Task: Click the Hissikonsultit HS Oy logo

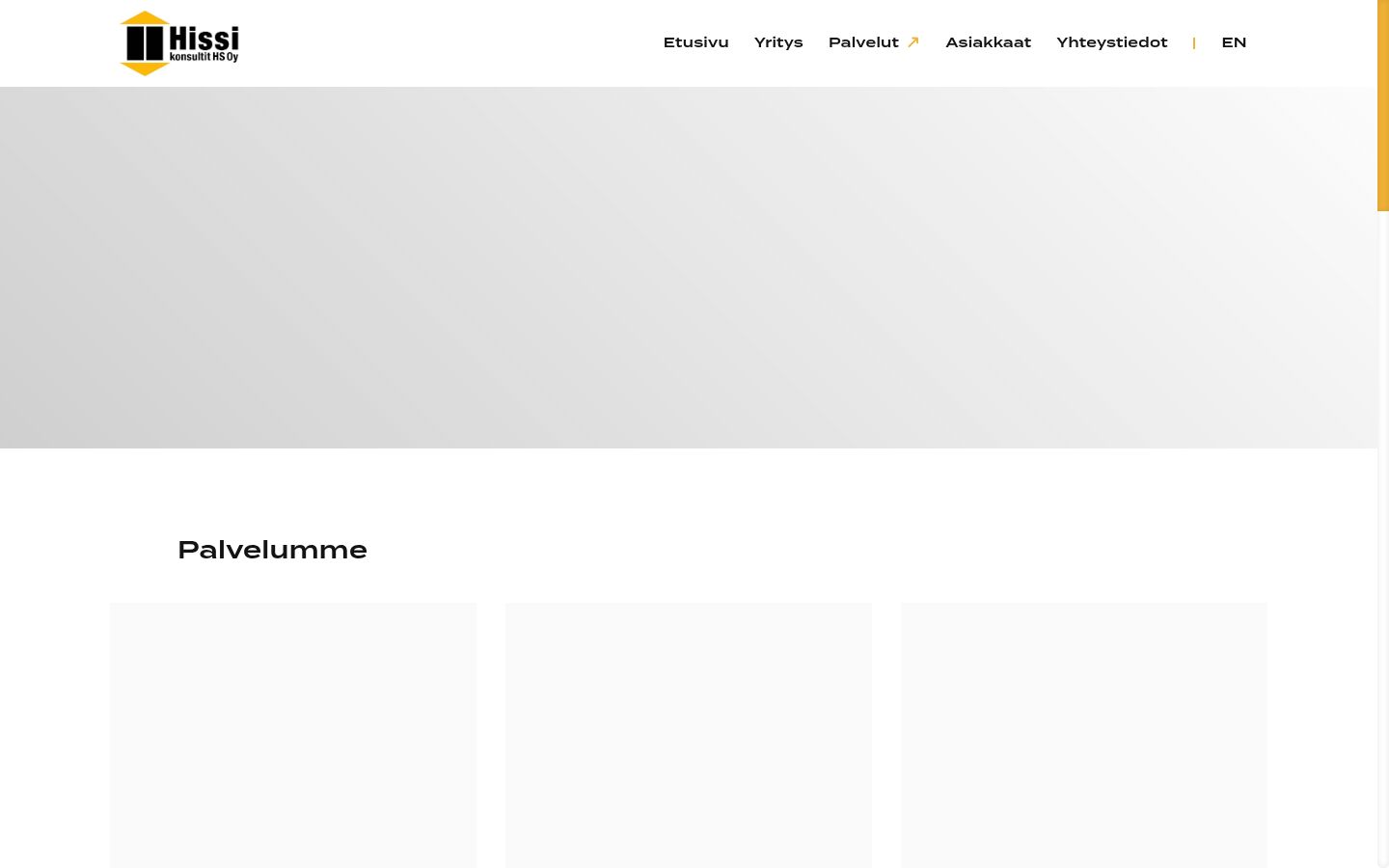Action: [x=179, y=43]
